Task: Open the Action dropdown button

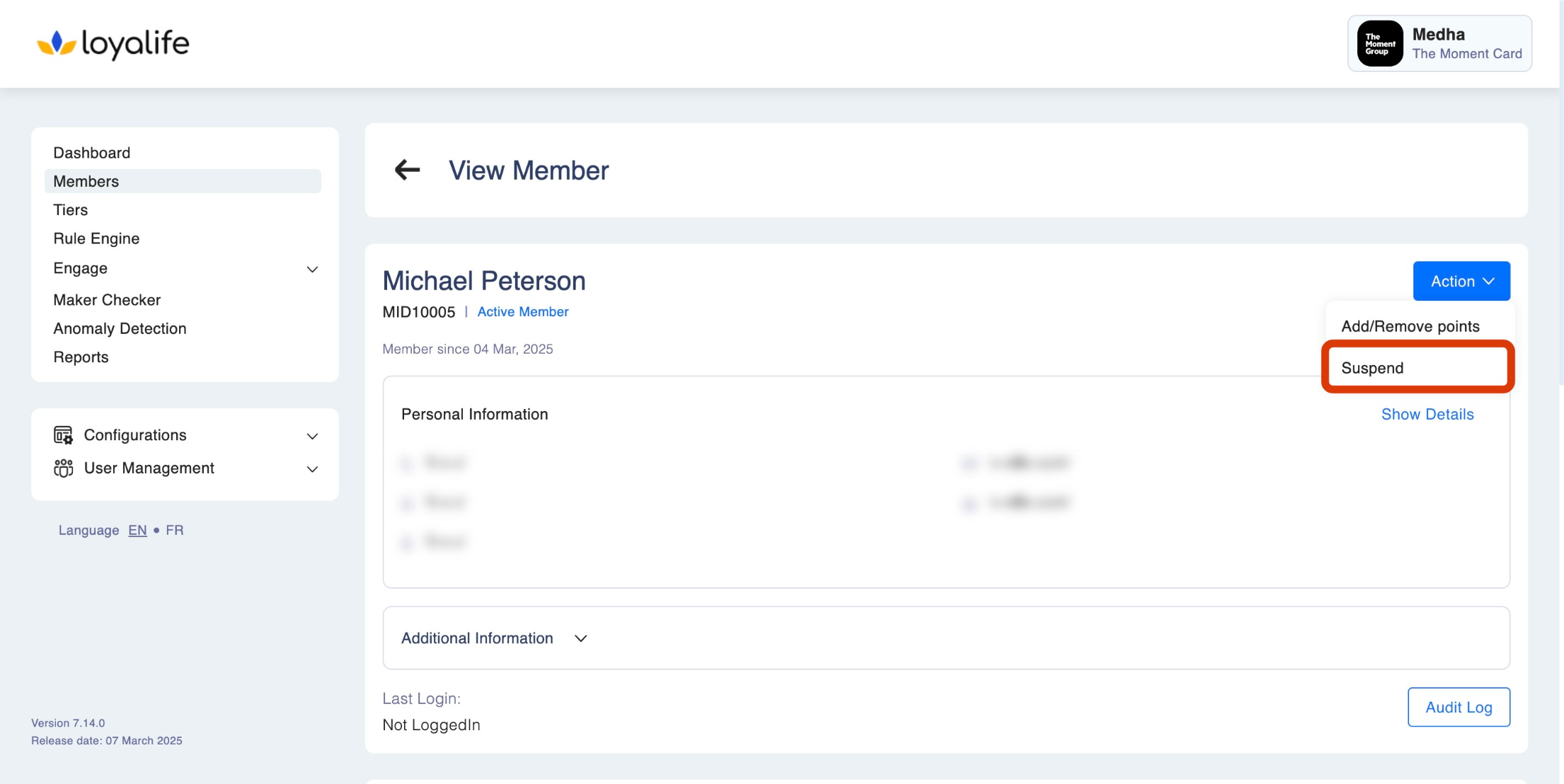Action: [1461, 281]
